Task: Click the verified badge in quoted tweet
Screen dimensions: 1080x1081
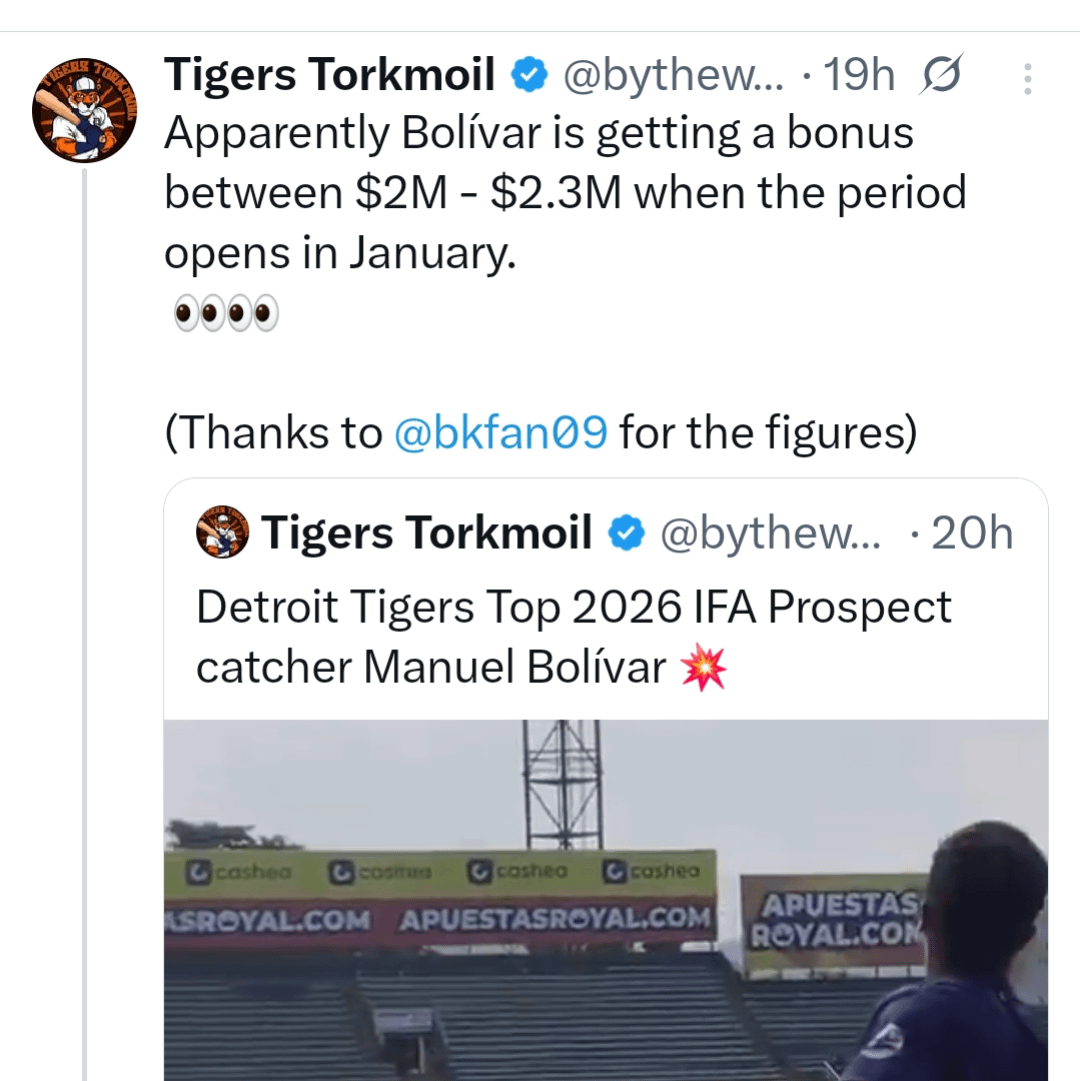Action: point(626,534)
